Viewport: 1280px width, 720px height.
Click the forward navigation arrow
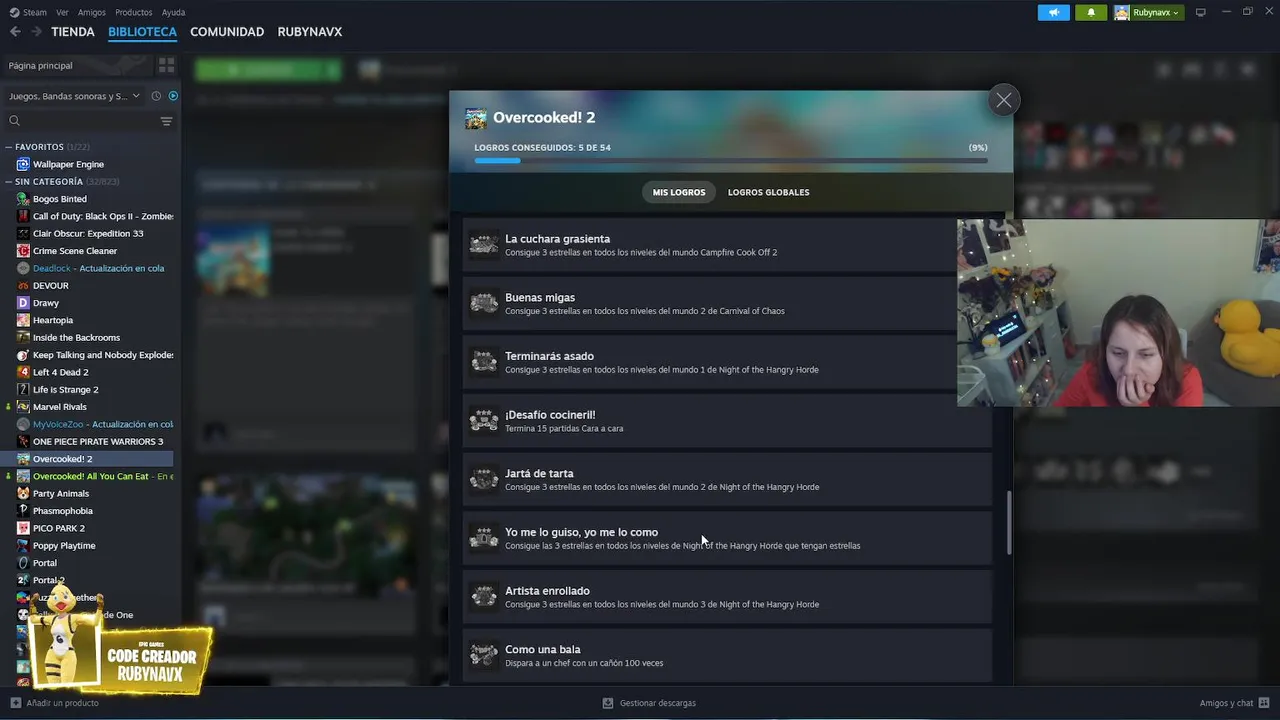click(x=36, y=32)
